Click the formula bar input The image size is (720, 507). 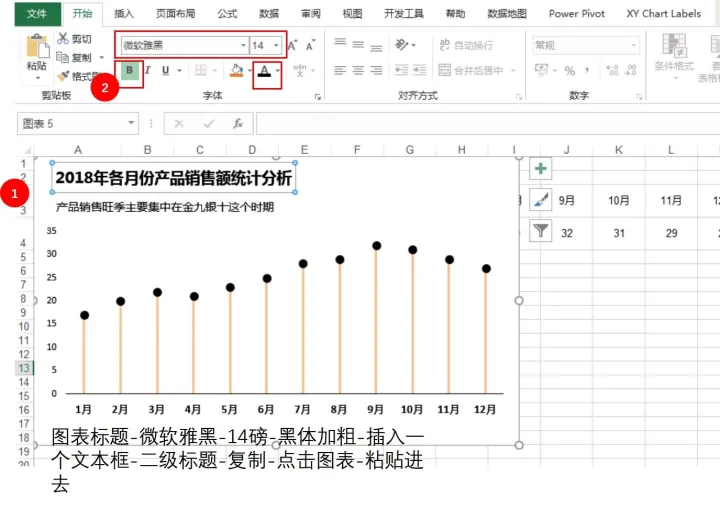[488, 124]
